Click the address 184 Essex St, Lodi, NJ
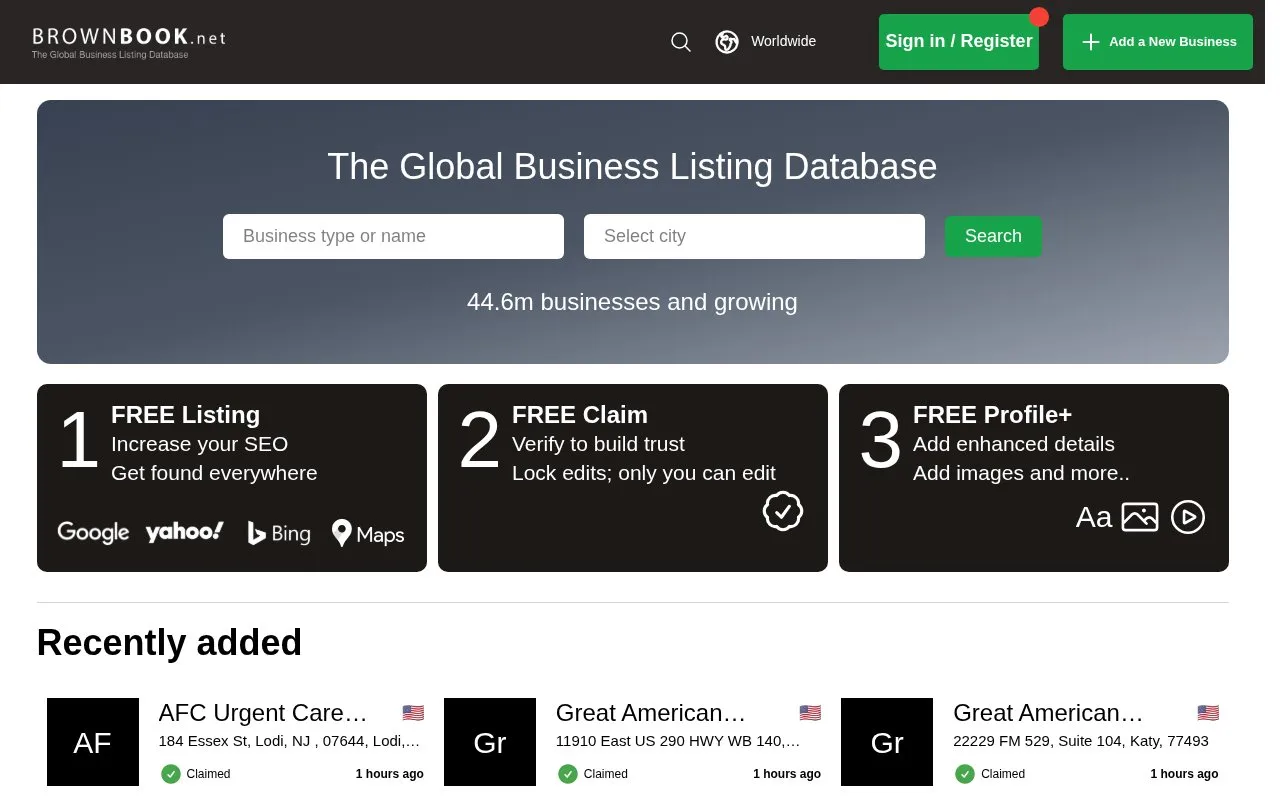The image size is (1280, 800). (289, 741)
